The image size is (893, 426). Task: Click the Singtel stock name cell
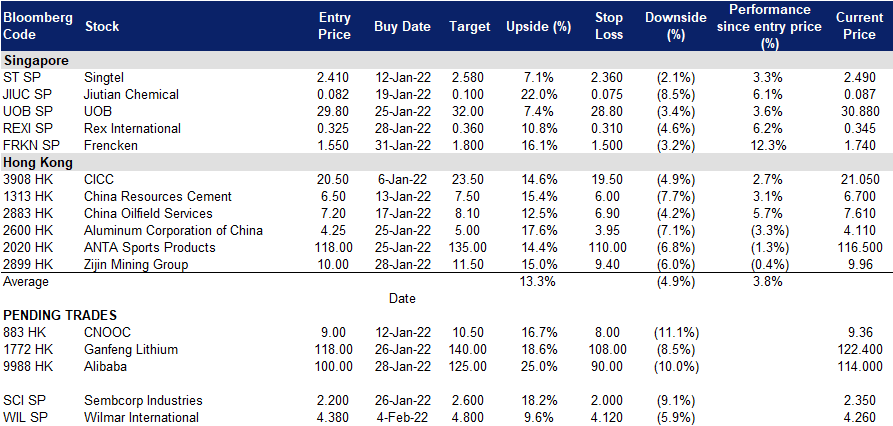(x=104, y=77)
